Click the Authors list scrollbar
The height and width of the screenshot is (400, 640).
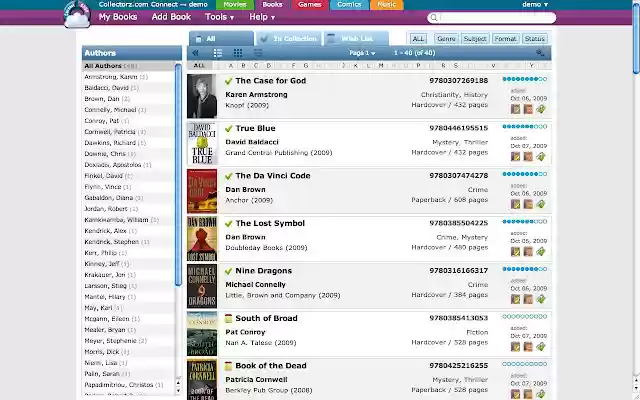178,175
